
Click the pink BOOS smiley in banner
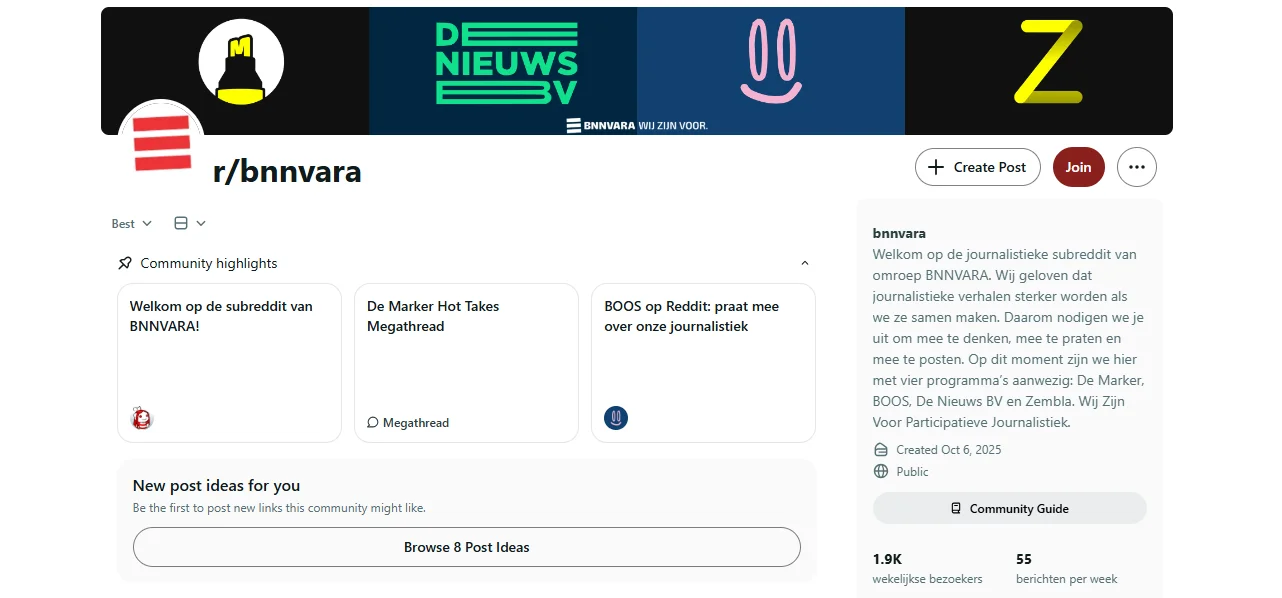pyautogui.click(x=771, y=62)
